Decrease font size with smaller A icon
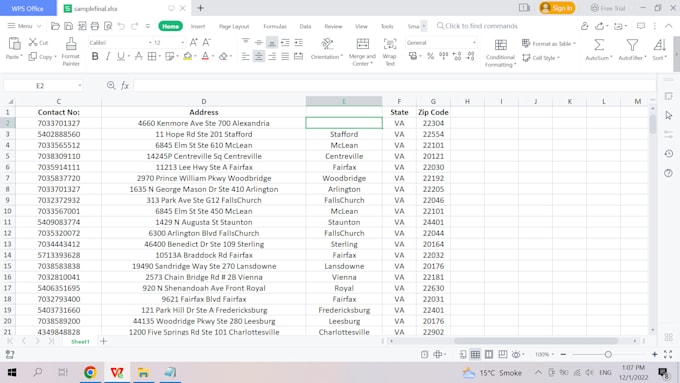Screen dimensions: 680x383 coord(206,42)
